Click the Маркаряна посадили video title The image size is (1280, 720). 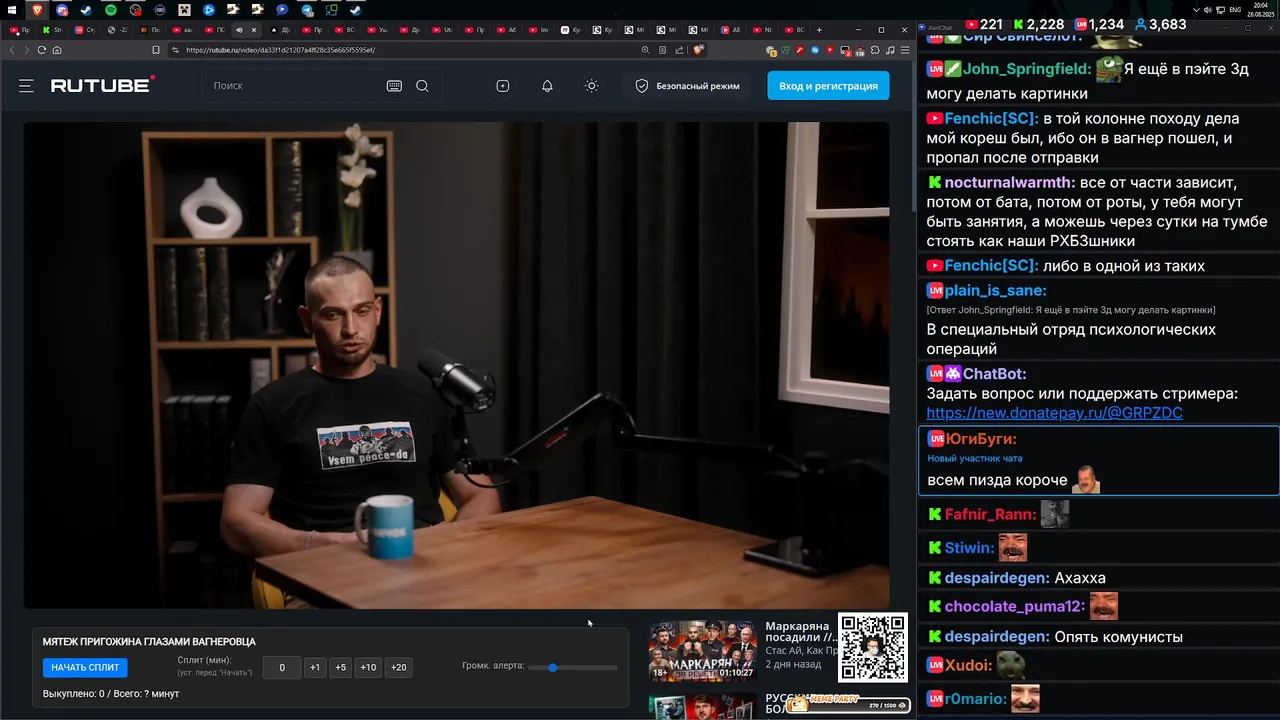point(801,632)
